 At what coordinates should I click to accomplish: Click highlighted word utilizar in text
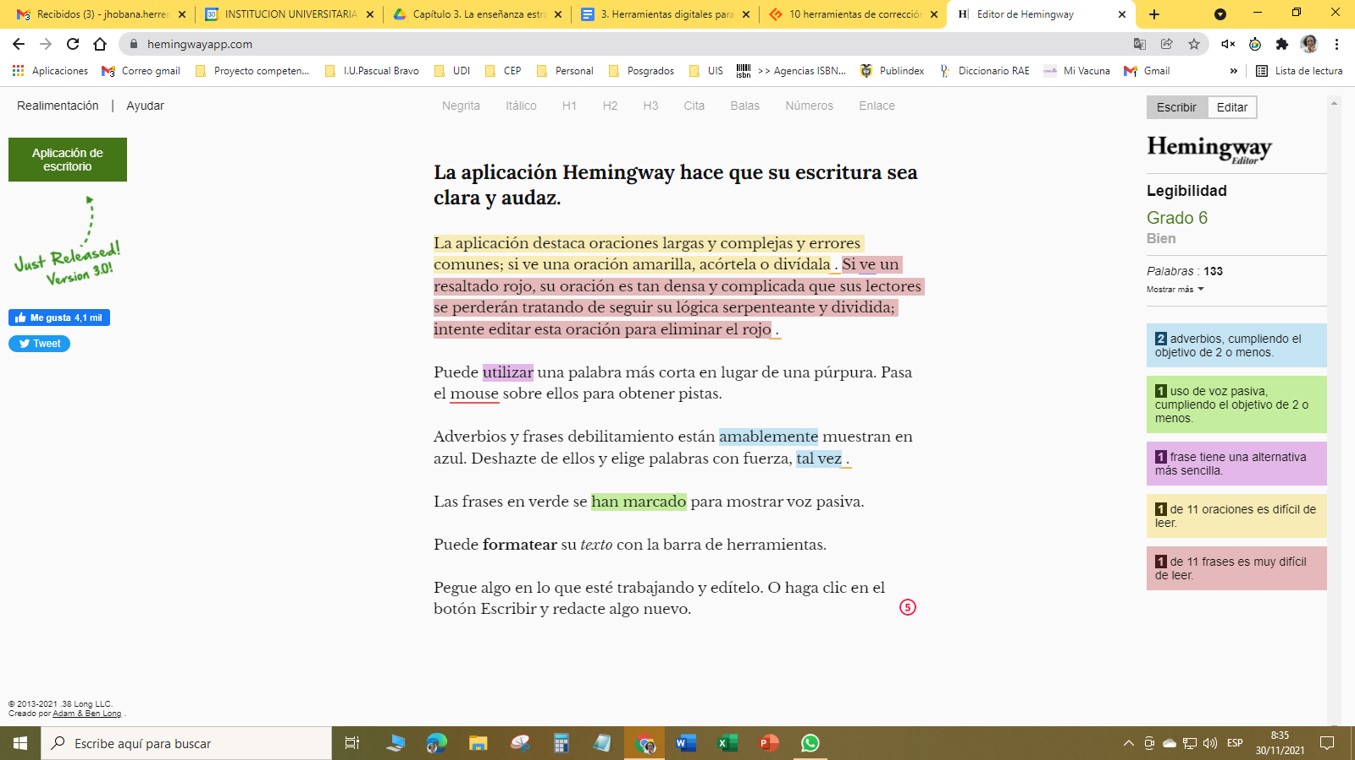tap(508, 372)
